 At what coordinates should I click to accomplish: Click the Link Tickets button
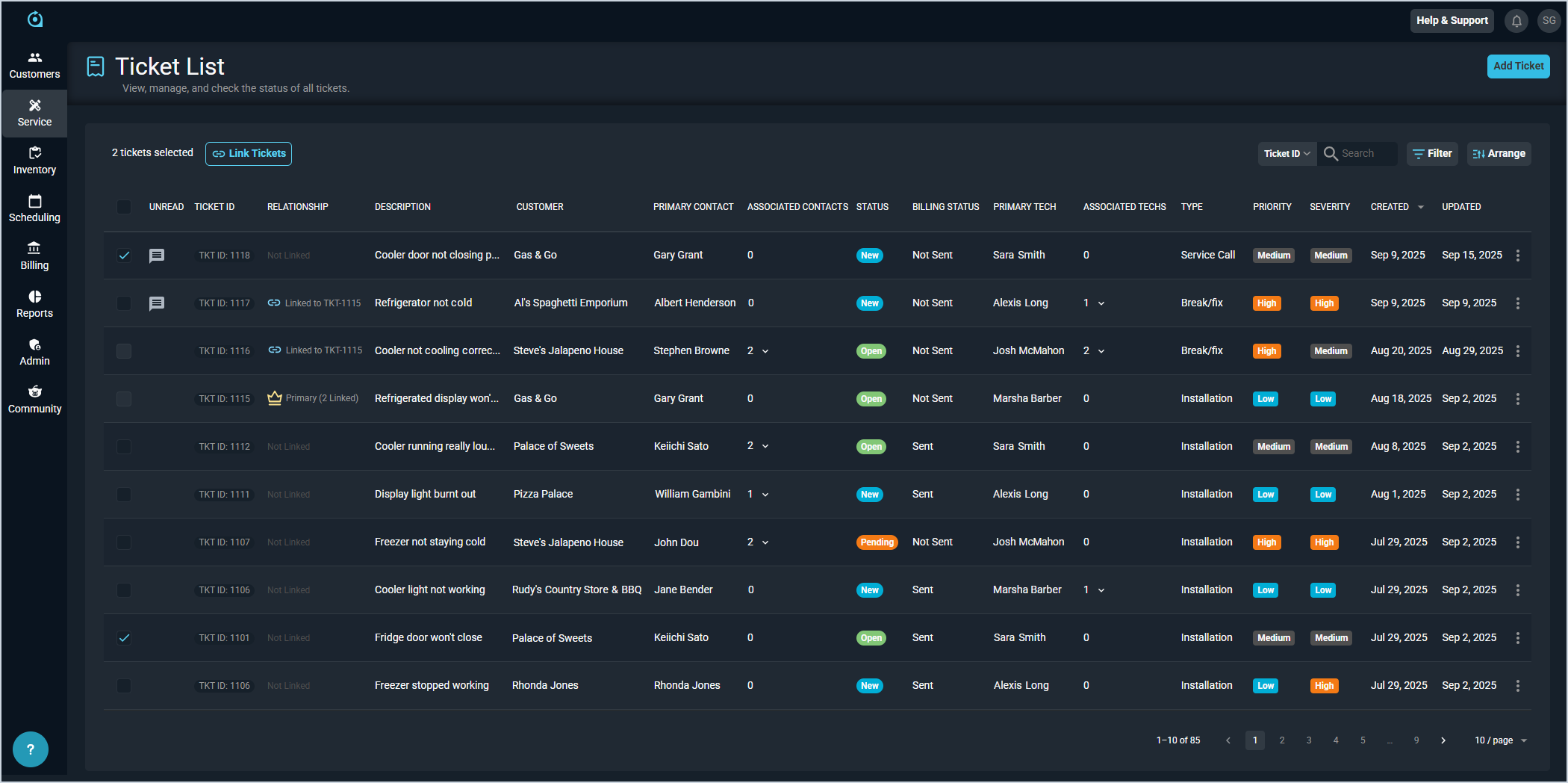[x=249, y=154]
